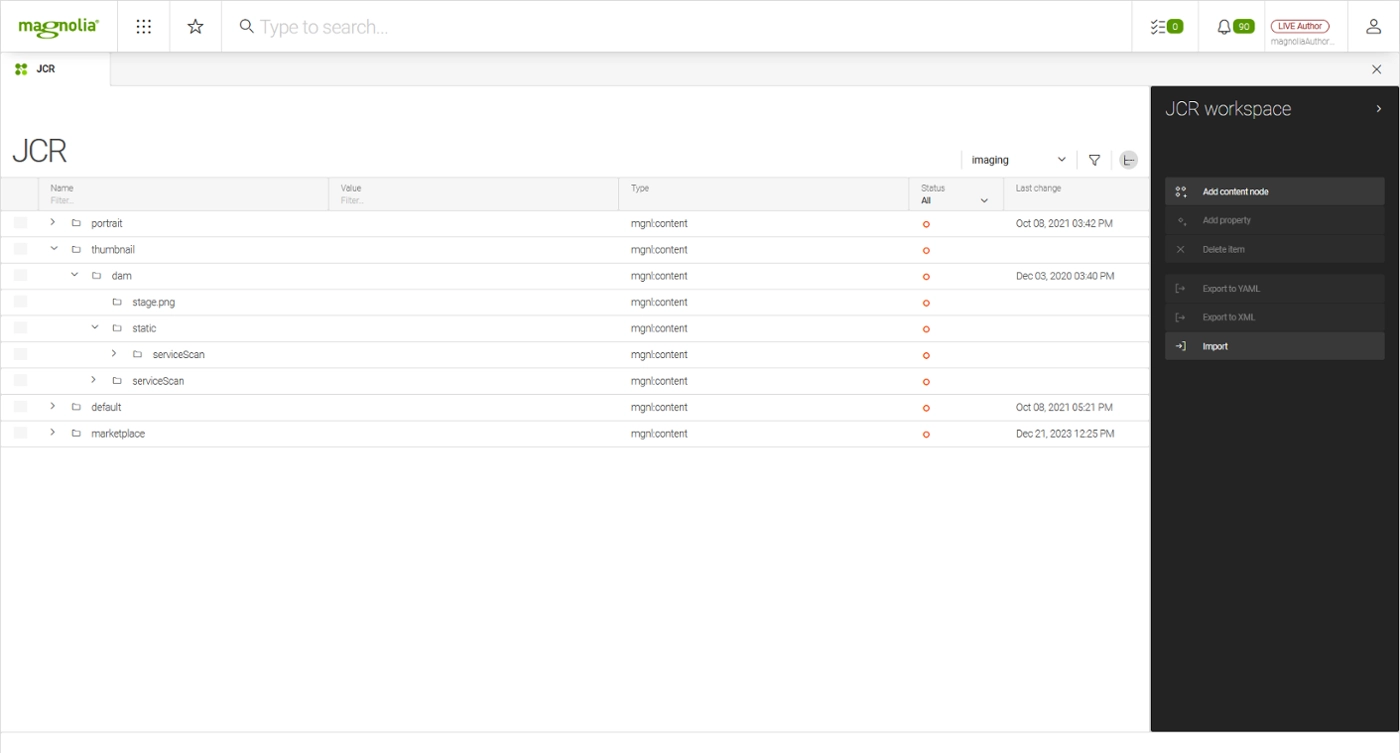The width and height of the screenshot is (1400, 753).
Task: Collapse the JCR workspace panel arrow
Action: tap(1378, 109)
